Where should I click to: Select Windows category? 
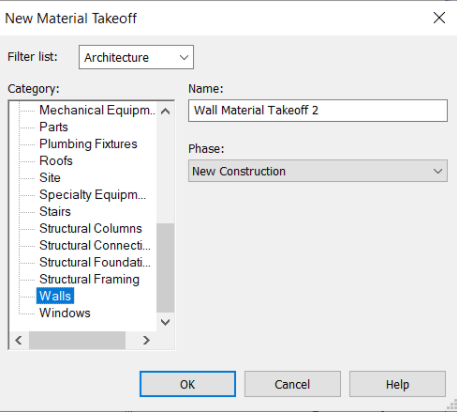pyautogui.click(x=65, y=313)
